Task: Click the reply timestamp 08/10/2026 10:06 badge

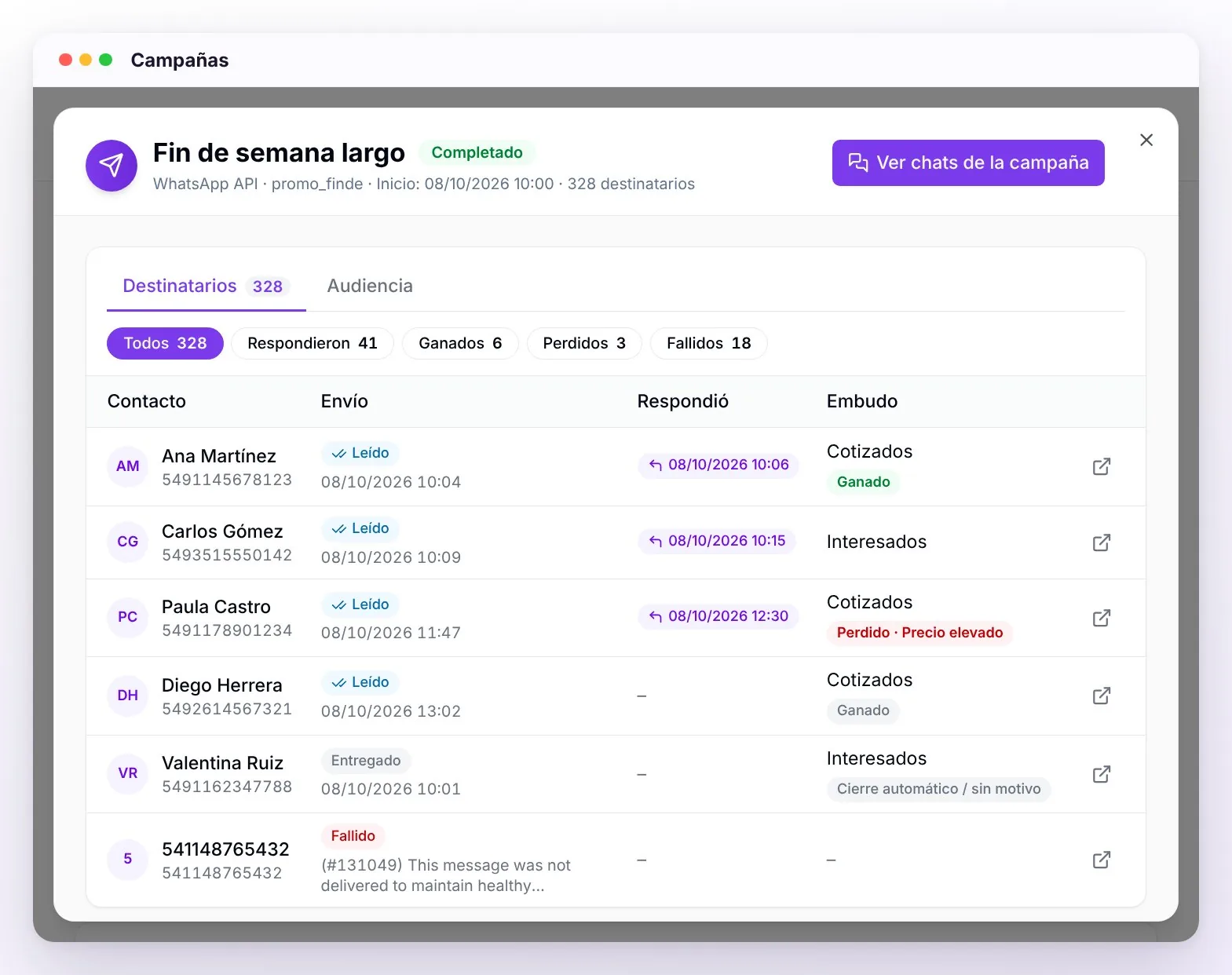Action: coord(718,465)
